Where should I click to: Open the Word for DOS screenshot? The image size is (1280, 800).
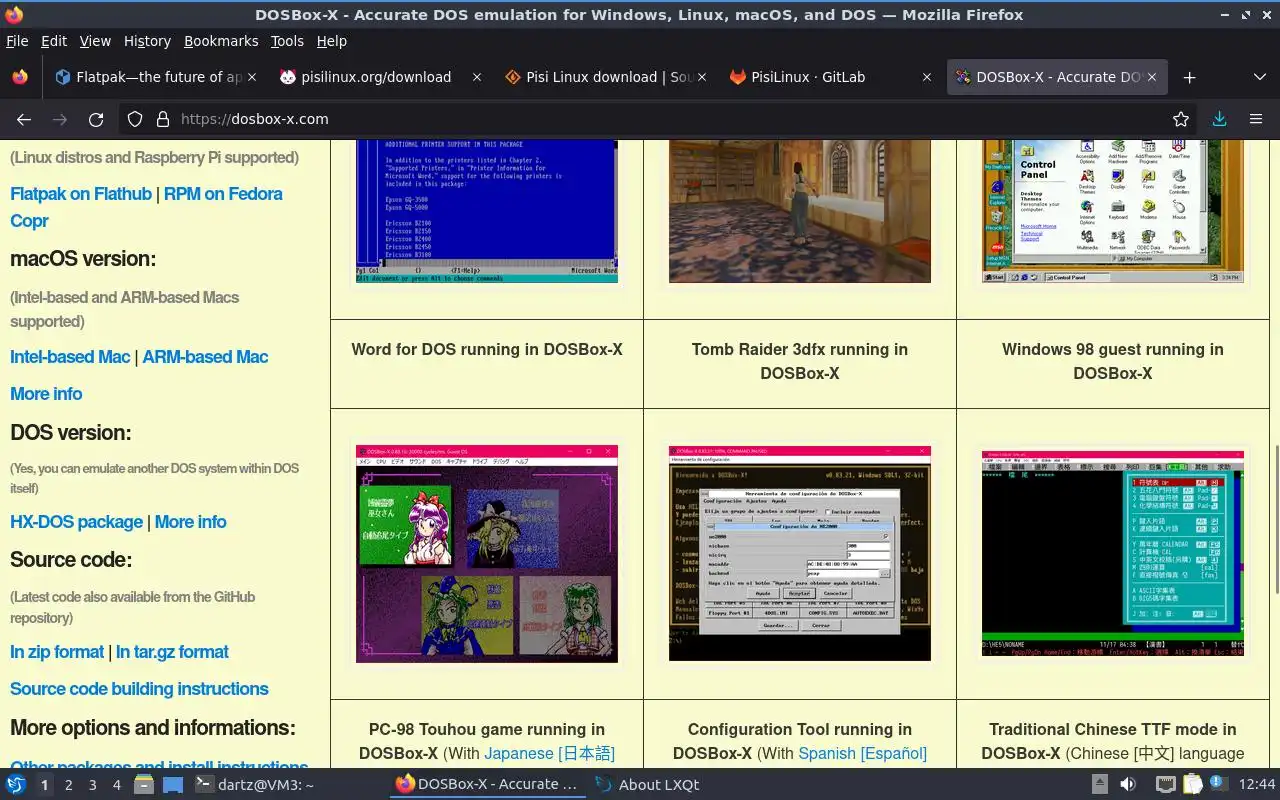pyautogui.click(x=487, y=211)
